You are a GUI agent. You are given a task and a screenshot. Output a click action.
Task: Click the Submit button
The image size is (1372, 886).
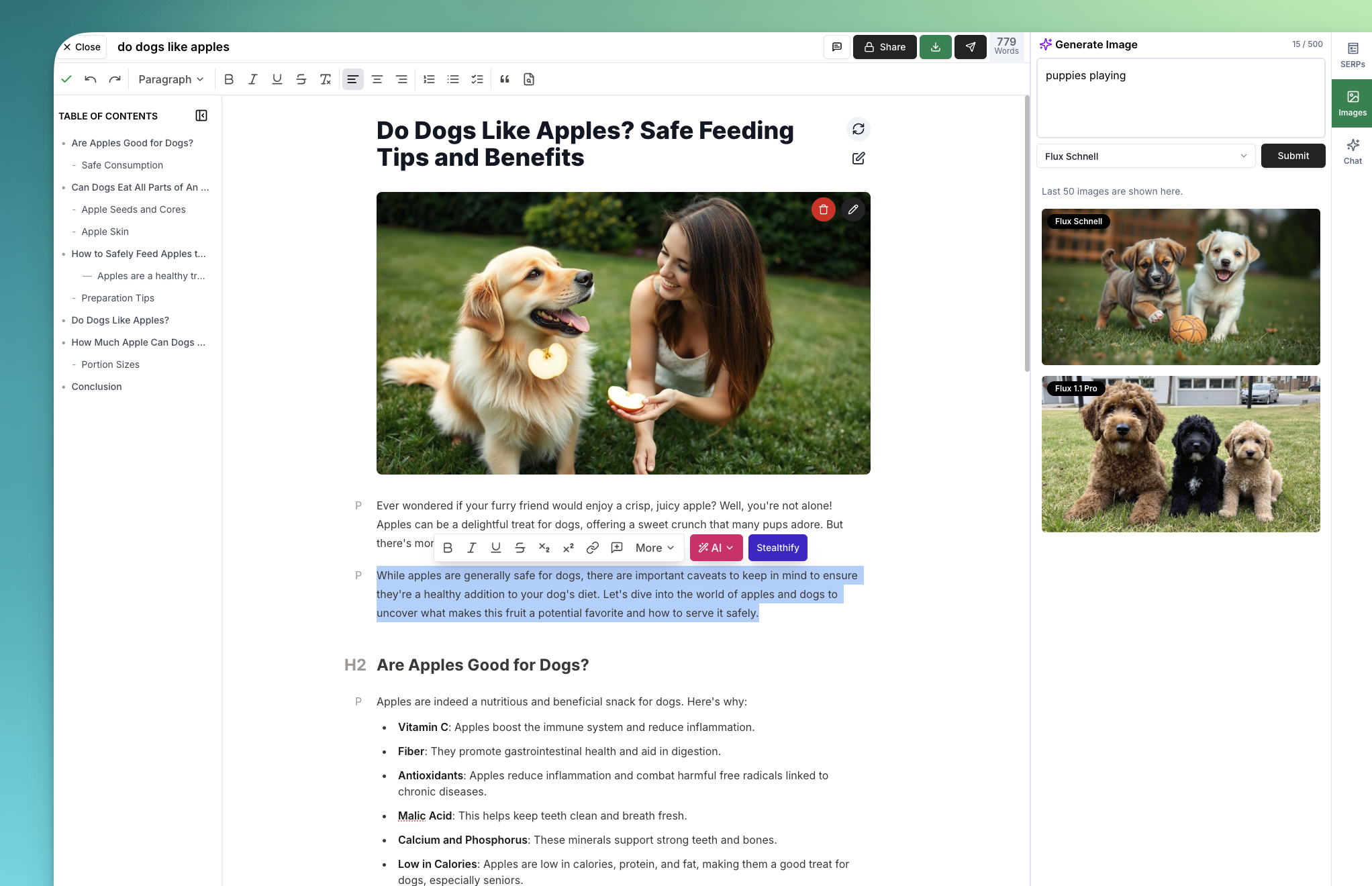point(1293,156)
